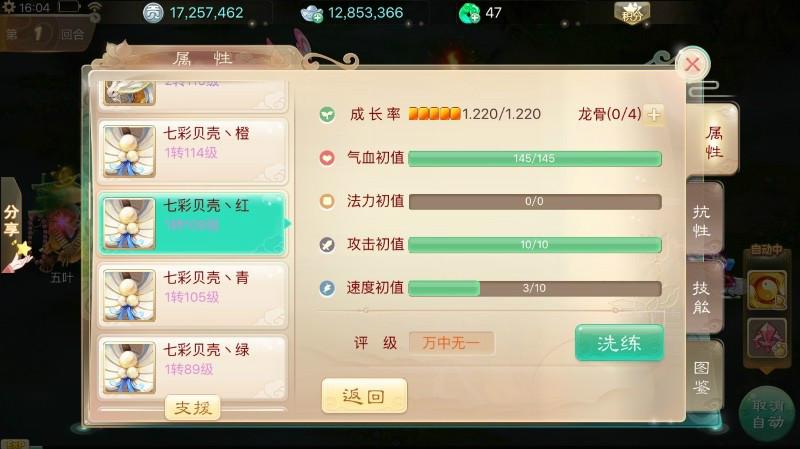Tap the silver ingot currency plus icon
Viewport: 800px width, 449px height.
312,14
